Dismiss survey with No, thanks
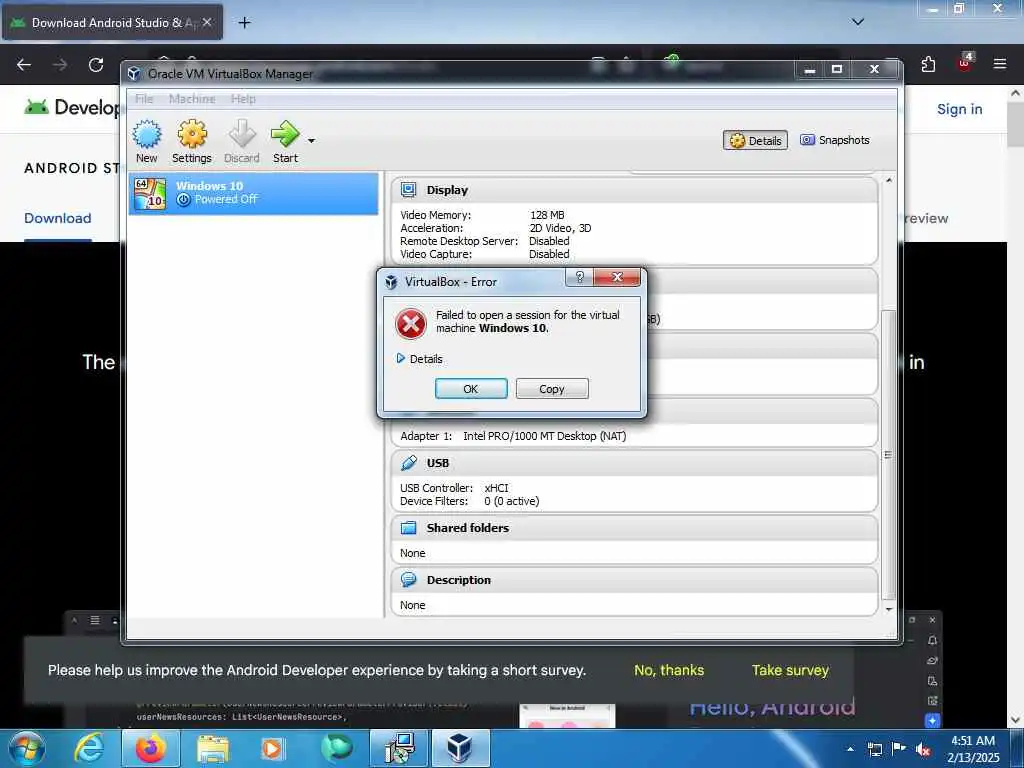Viewport: 1024px width, 768px height. pos(669,670)
